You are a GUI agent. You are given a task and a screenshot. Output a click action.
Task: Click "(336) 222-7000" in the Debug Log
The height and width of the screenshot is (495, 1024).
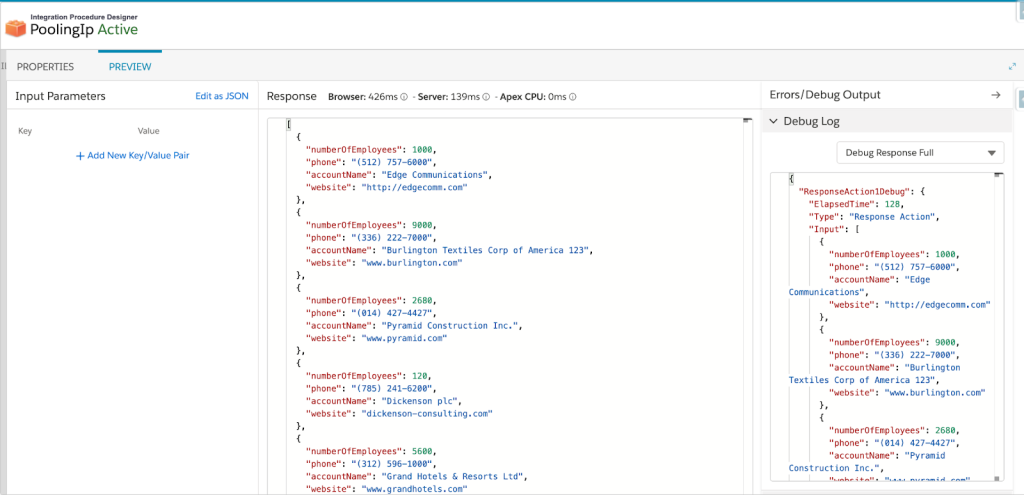point(914,355)
